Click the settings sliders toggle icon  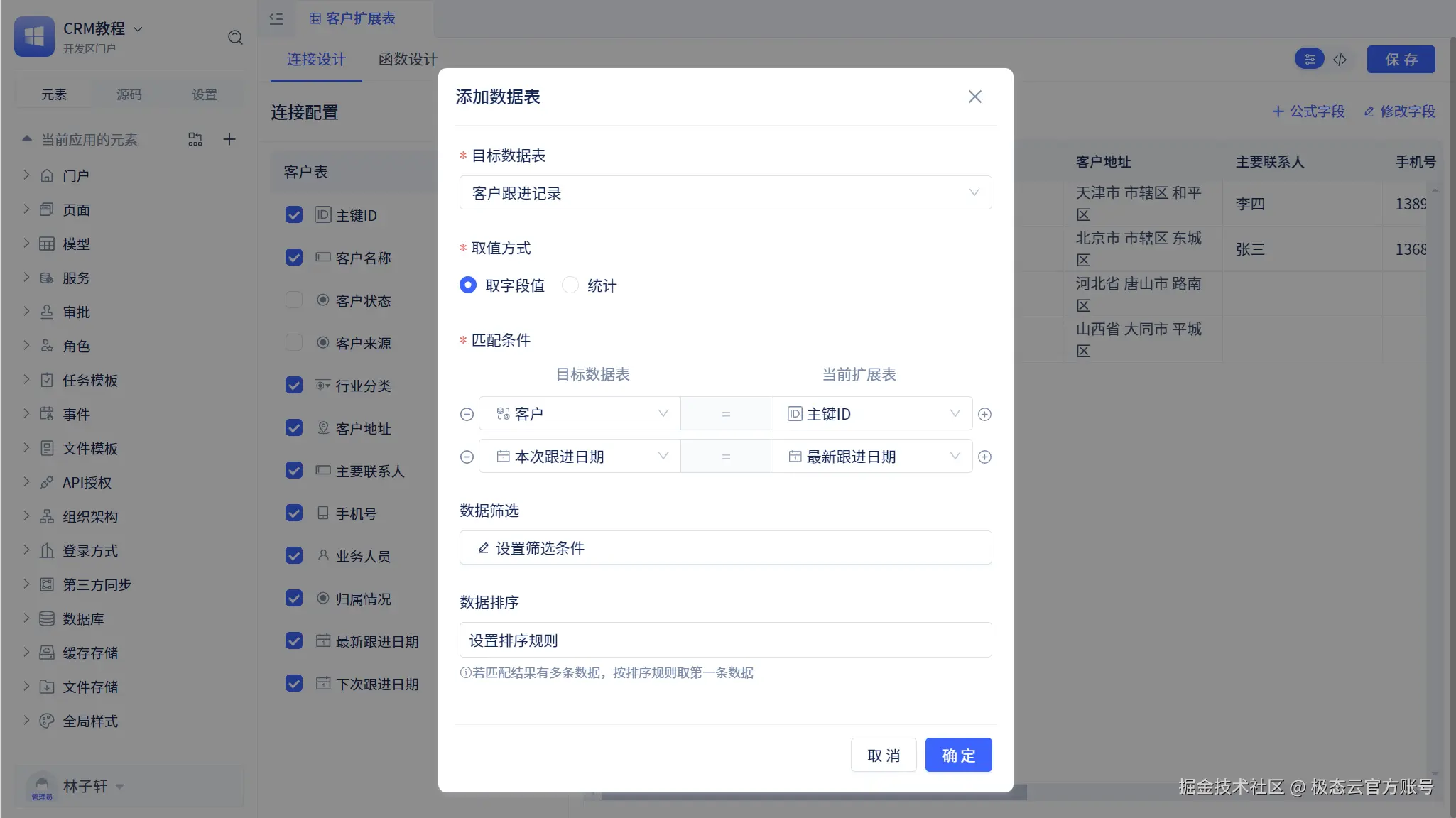pos(1309,59)
